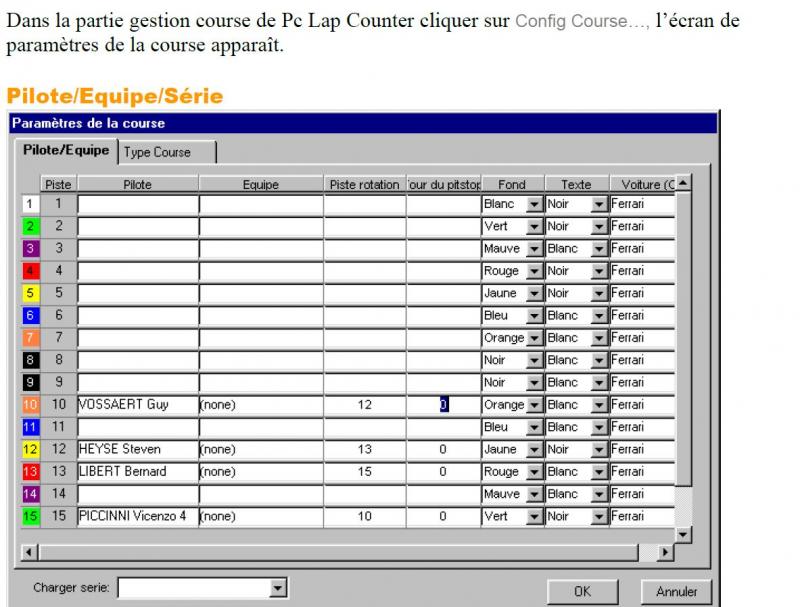Select the Pilote/Equipe tab
The image size is (800, 607).
[66, 151]
